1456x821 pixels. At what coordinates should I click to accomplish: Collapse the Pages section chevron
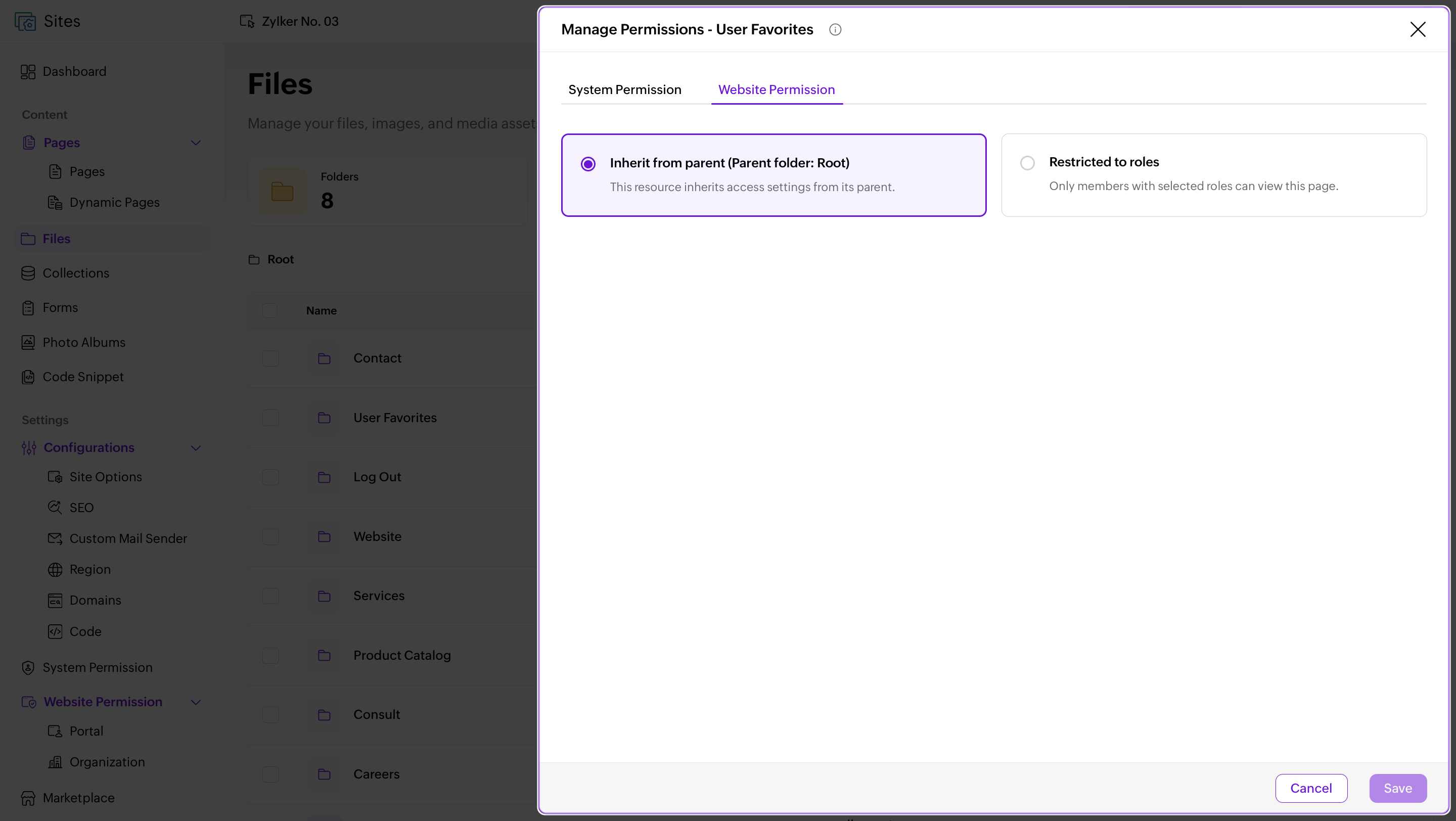pyautogui.click(x=196, y=143)
